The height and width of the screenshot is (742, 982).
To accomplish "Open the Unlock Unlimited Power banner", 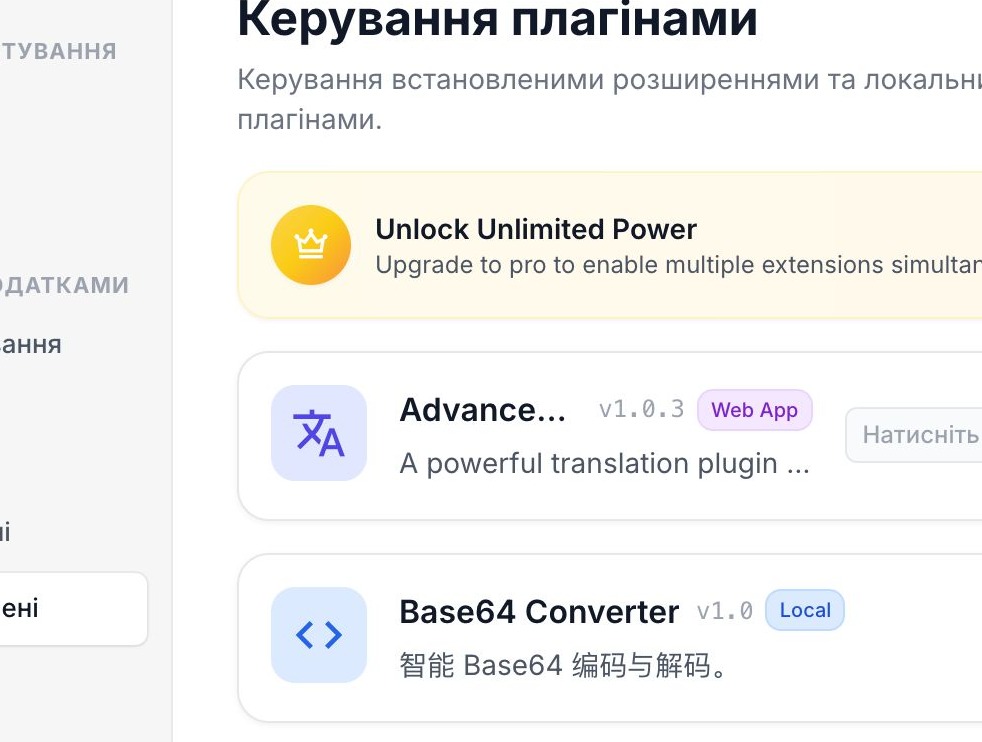I will (609, 245).
